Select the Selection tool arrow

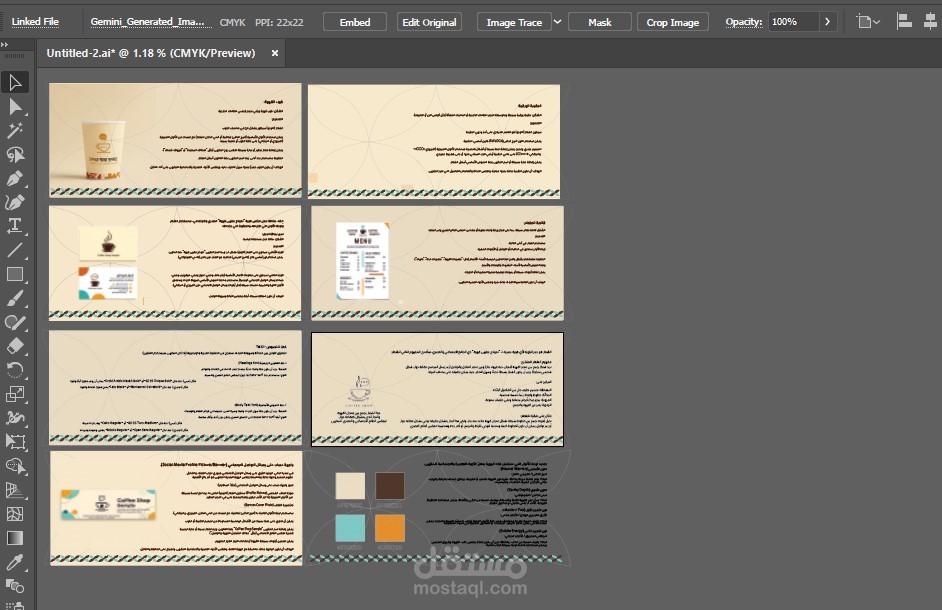point(15,82)
